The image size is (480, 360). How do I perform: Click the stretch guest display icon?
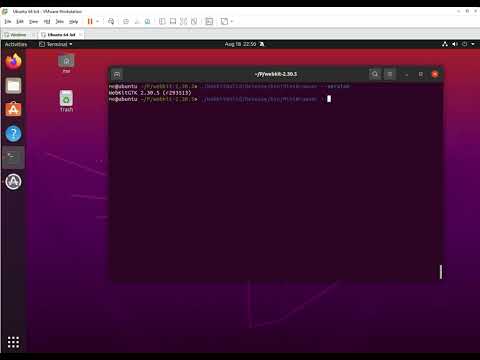pyautogui.click(x=224, y=21)
